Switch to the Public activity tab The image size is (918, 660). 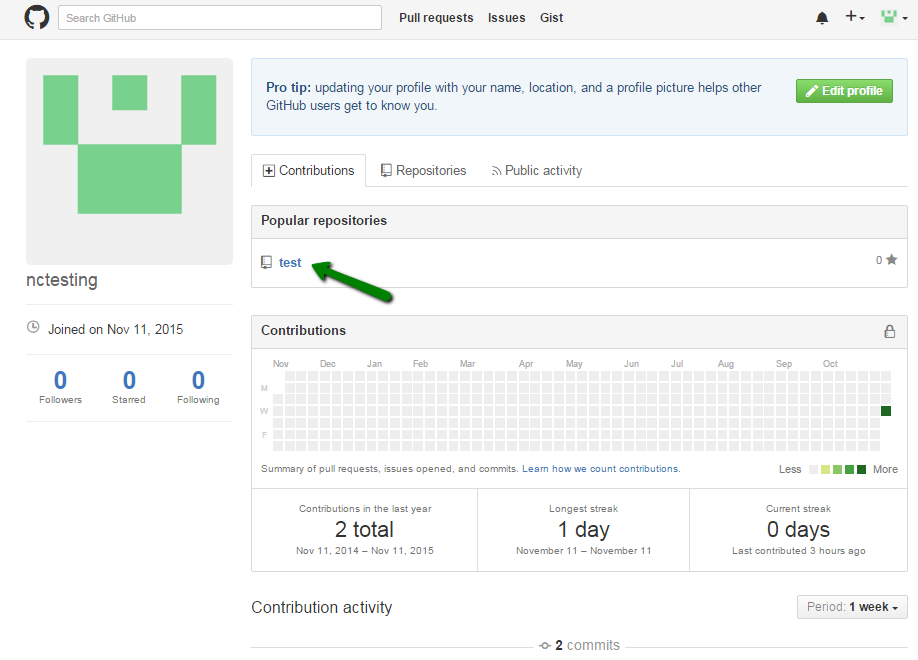(x=537, y=170)
